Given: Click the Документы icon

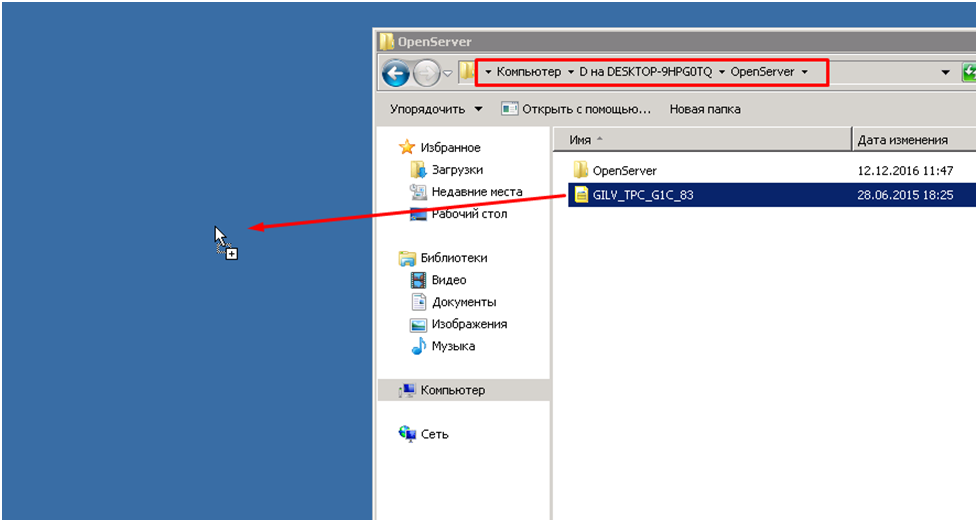Looking at the screenshot, I should point(419,302).
